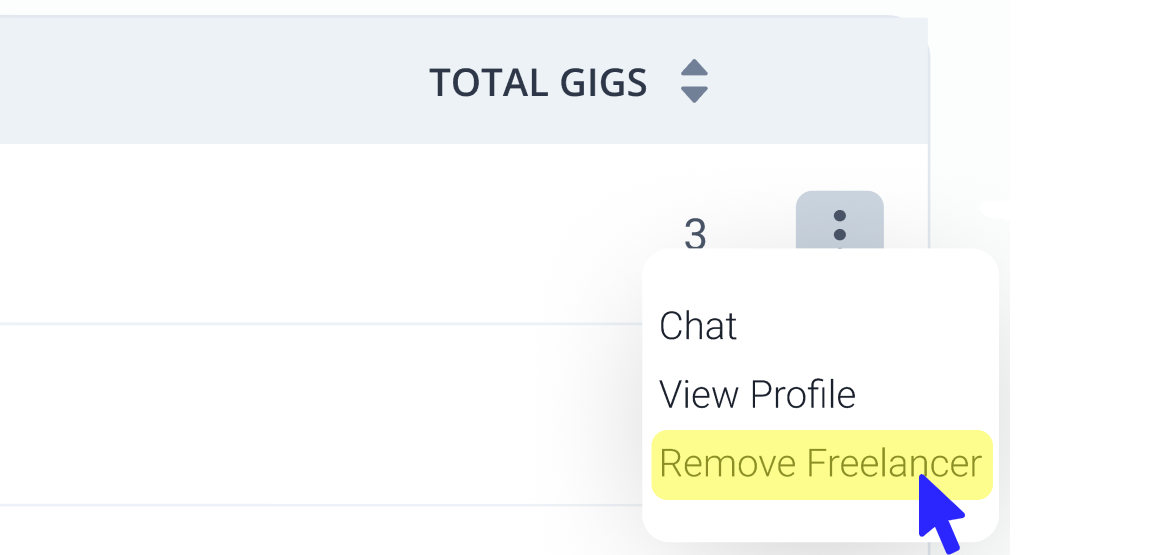Select the highlighted Remove Freelancer option
The image size is (1168, 555).
[820, 464]
